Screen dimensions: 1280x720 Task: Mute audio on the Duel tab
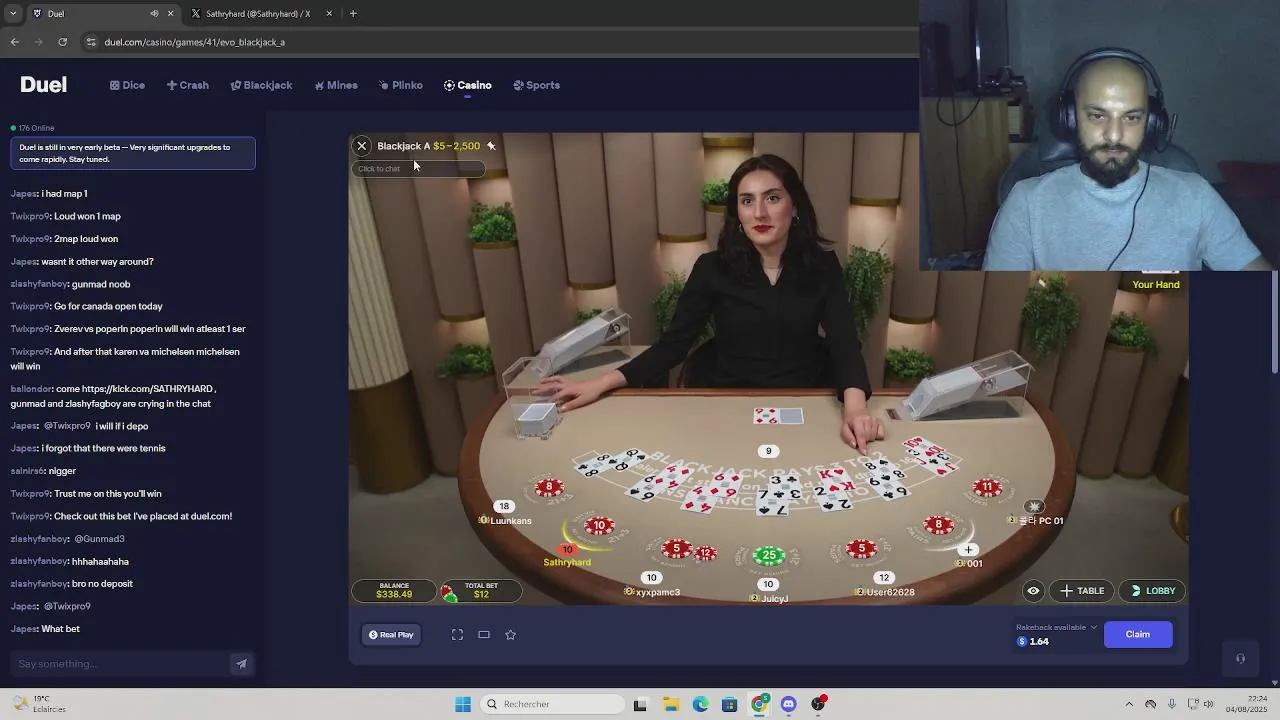(154, 14)
